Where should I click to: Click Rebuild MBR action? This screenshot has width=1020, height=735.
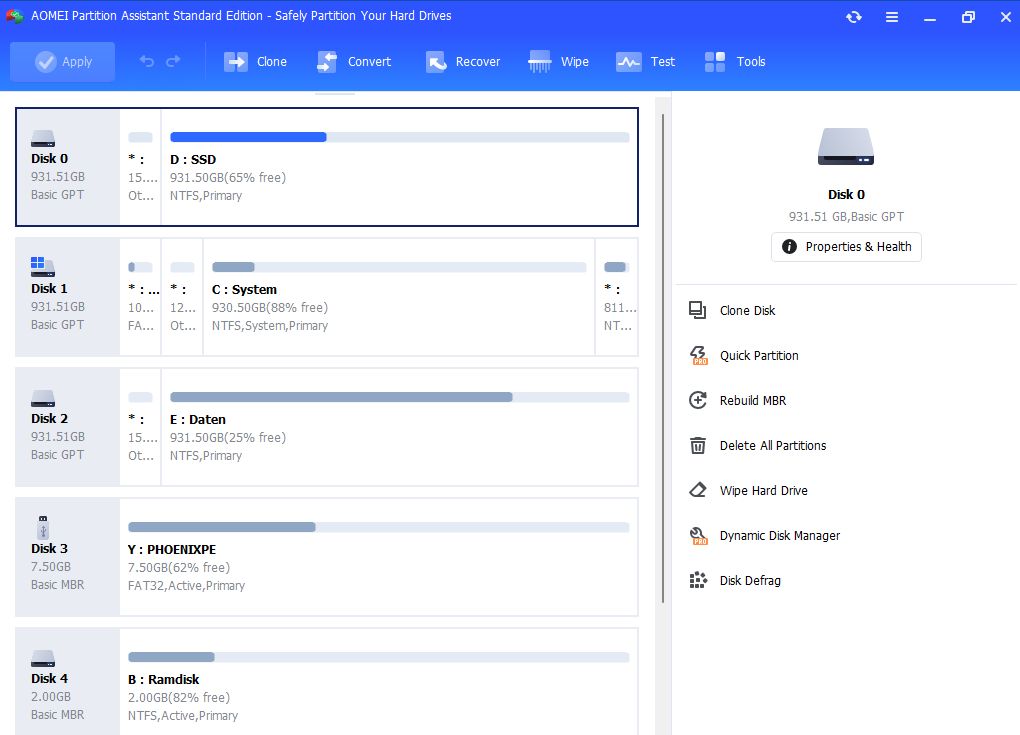[x=752, y=401]
